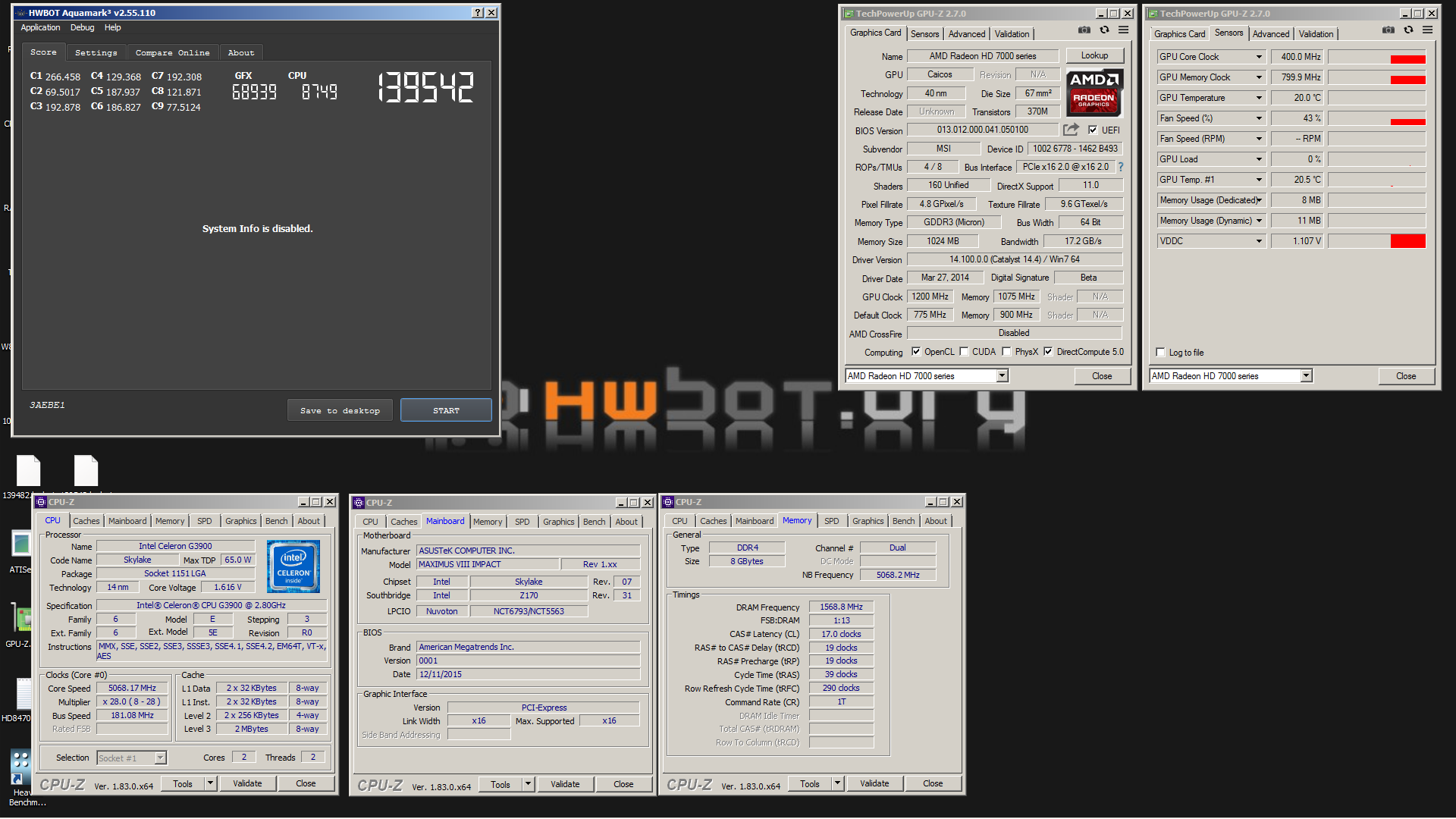Viewport: 1456px width, 819px height.
Task: Open the GPU Memory Clock sensor dropdown
Action: coord(1259,77)
